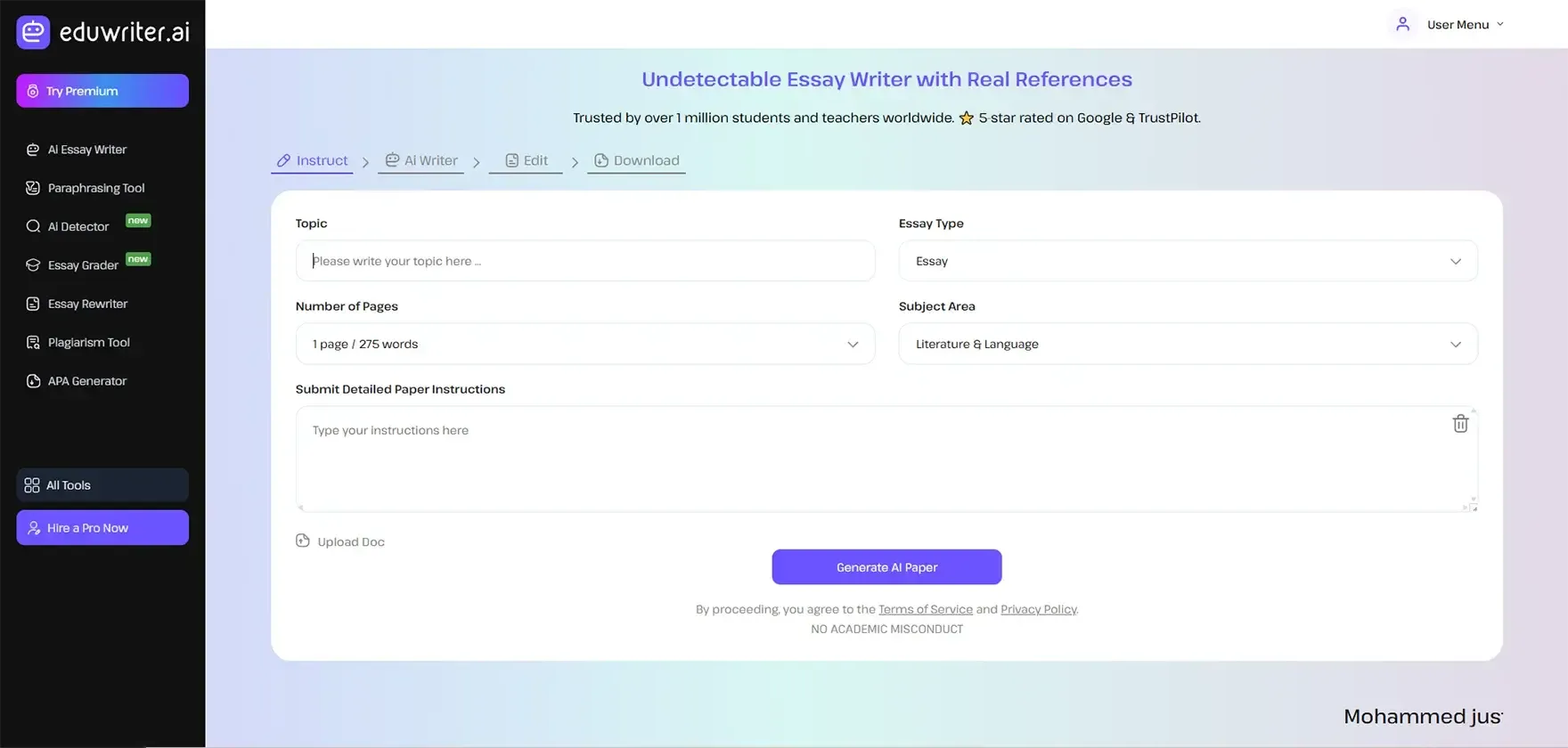Image resolution: width=1568 pixels, height=748 pixels.
Task: Click the trash icon in instructions box
Action: [x=1459, y=424]
